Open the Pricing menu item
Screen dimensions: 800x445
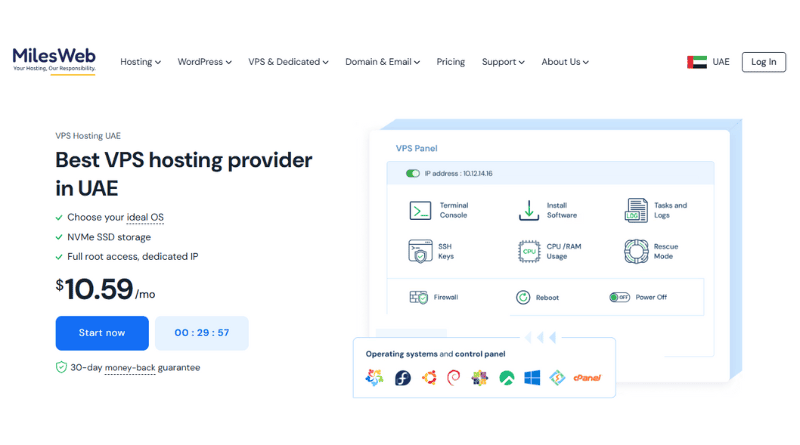click(x=451, y=62)
